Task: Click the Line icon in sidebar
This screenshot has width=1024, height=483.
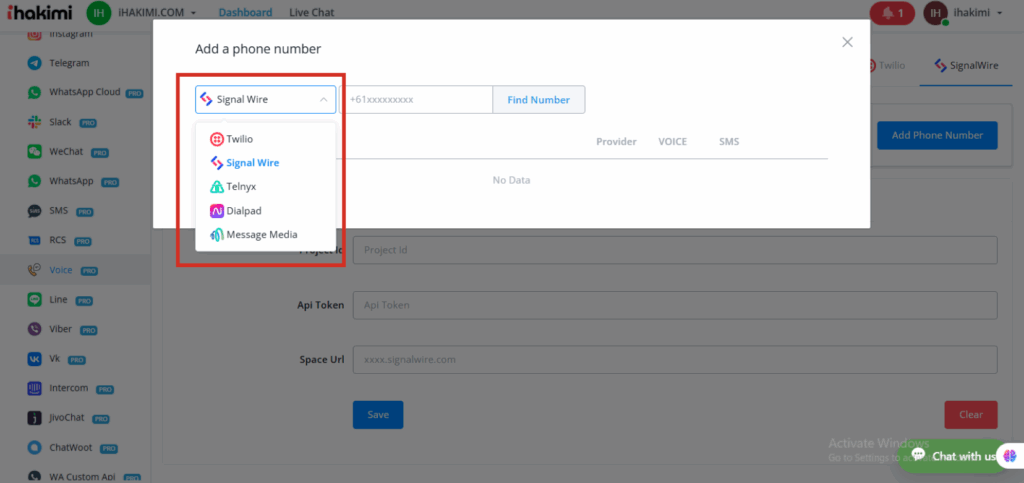Action: pyautogui.click(x=35, y=300)
